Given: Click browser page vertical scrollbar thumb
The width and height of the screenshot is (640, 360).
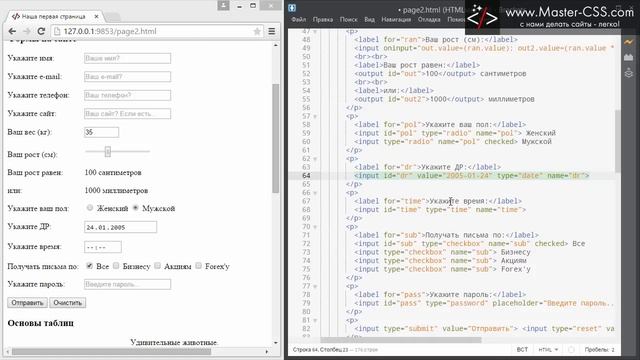Looking at the screenshot, I should [276, 138].
